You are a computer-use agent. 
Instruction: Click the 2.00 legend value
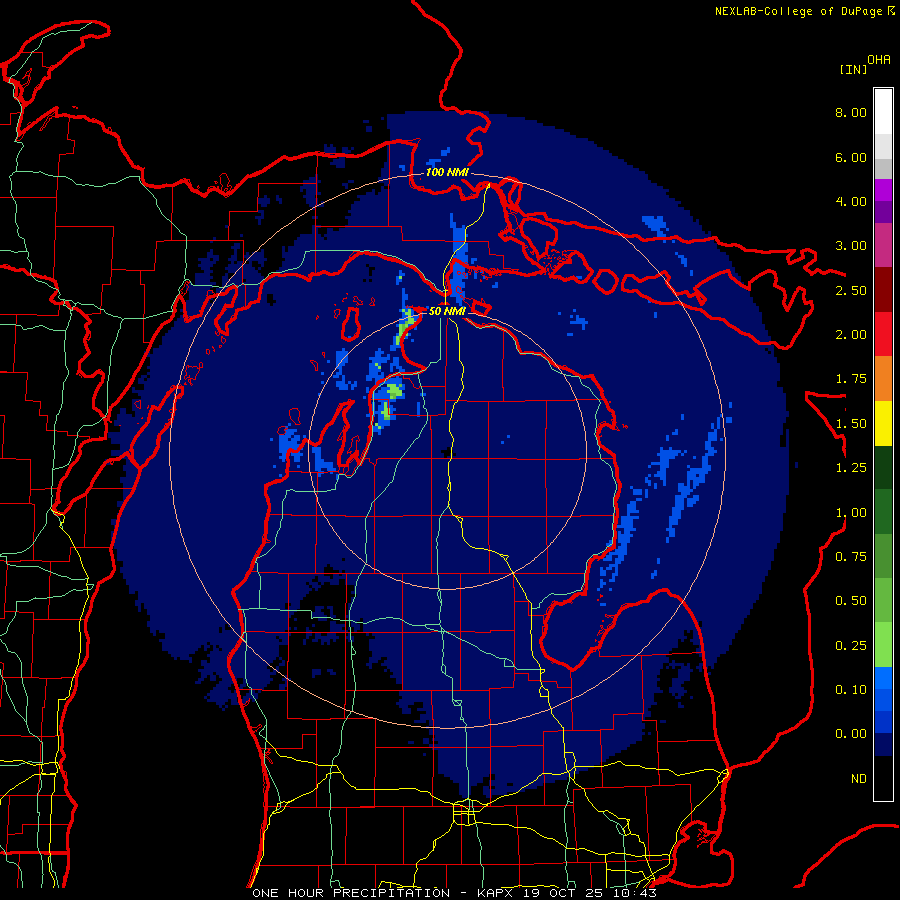[851, 335]
